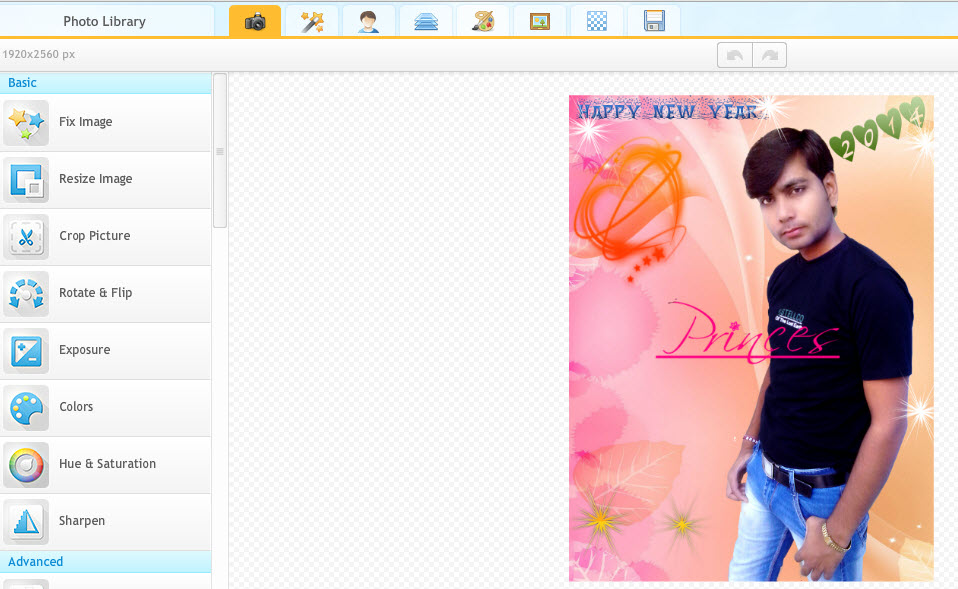Open the Layers panel icon
Screen dimensions: 958x589
click(426, 20)
